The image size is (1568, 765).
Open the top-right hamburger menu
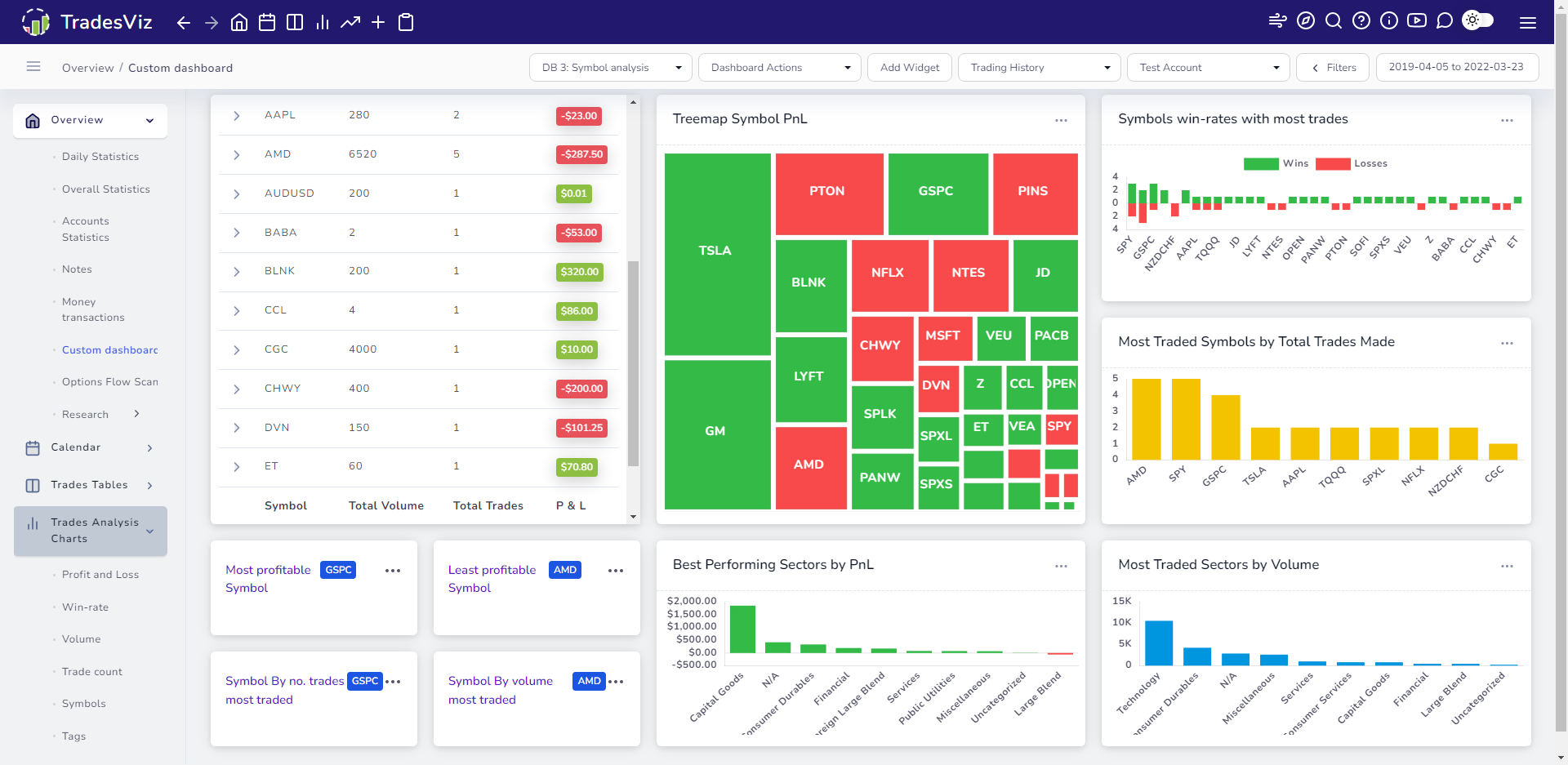click(1528, 23)
